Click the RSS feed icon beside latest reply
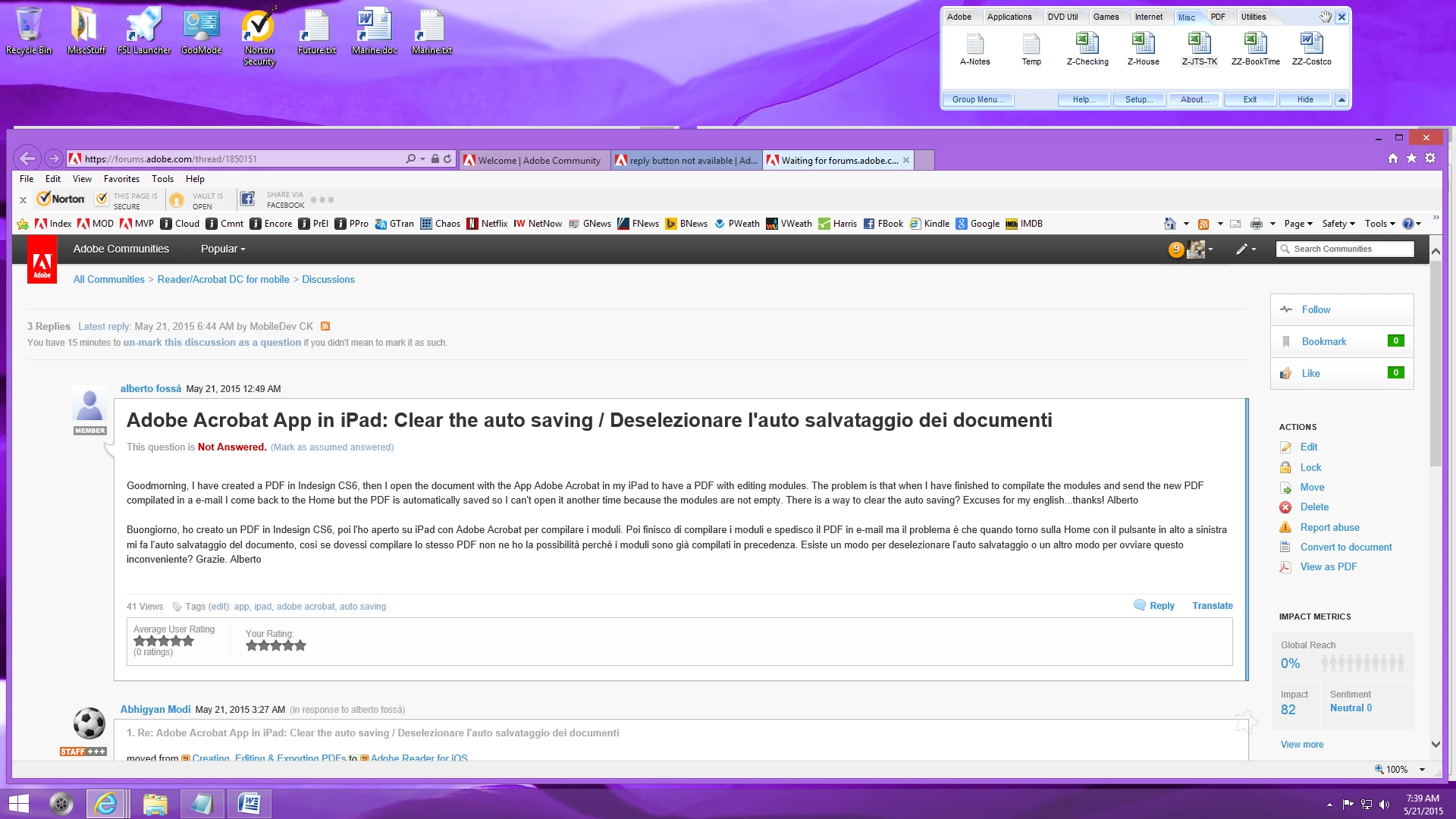The image size is (1456, 819). (325, 326)
